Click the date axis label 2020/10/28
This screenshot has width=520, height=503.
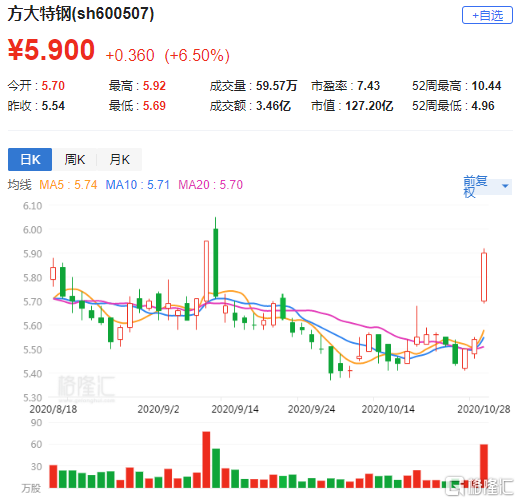(x=484, y=409)
